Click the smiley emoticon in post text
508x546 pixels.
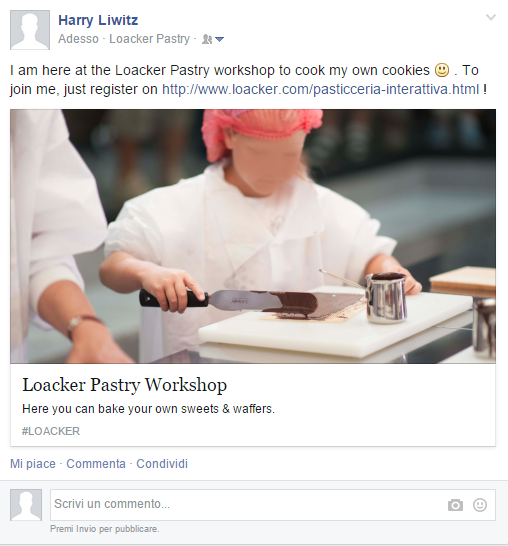442,70
